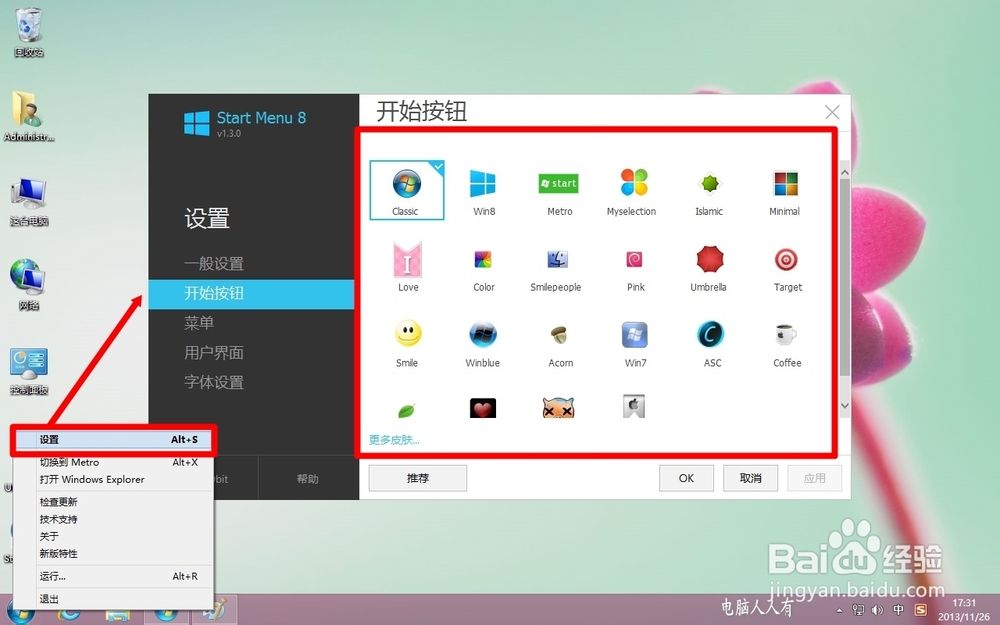Choose the red heart skin icon
The image size is (1000, 625).
coord(483,408)
